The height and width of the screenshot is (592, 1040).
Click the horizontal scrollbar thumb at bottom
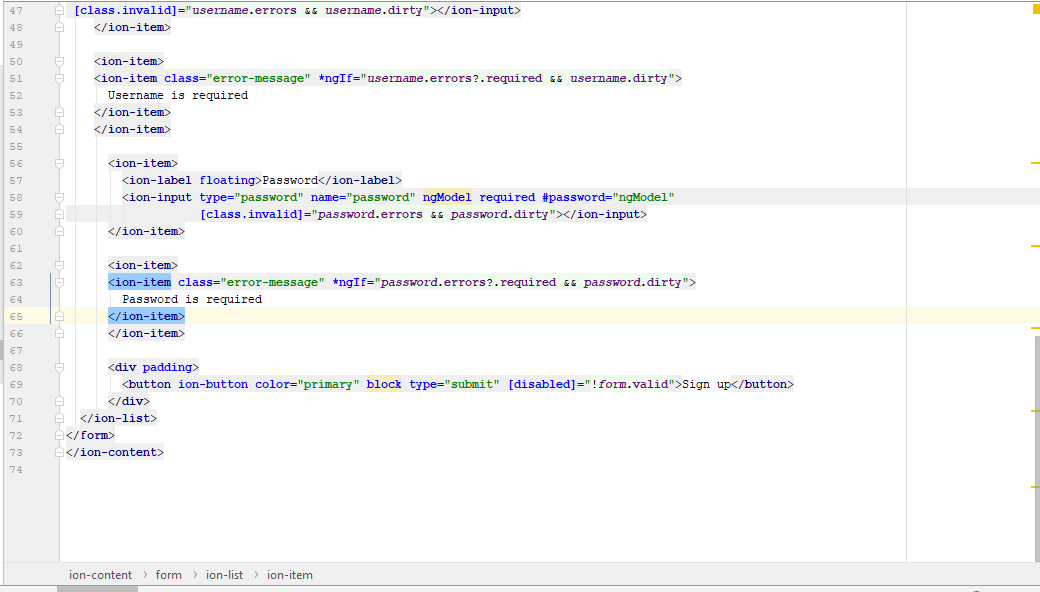pyautogui.click(x=97, y=588)
